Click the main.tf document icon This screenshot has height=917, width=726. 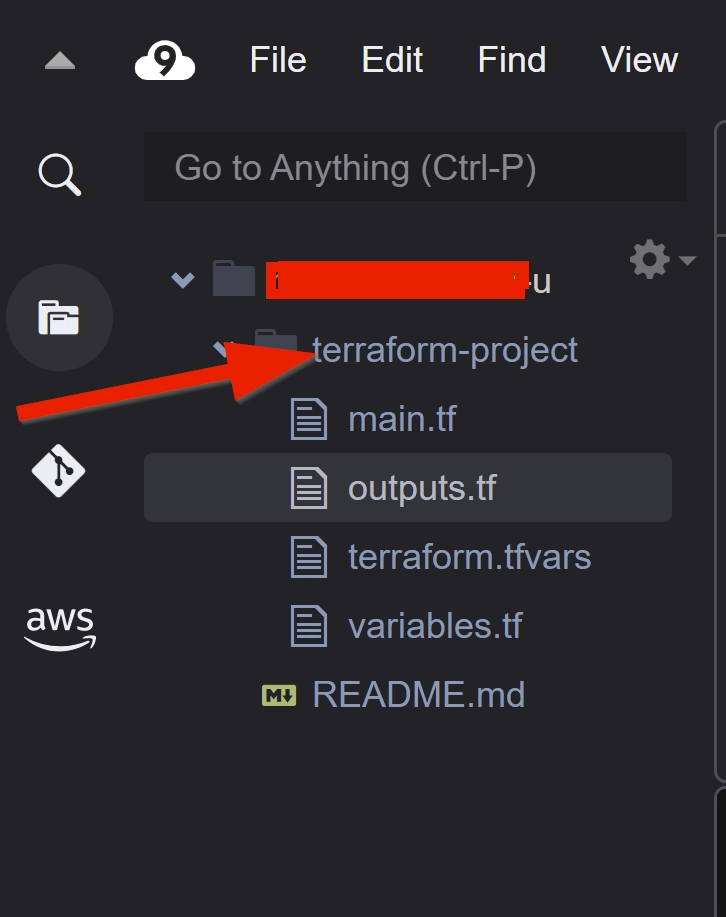(x=309, y=419)
